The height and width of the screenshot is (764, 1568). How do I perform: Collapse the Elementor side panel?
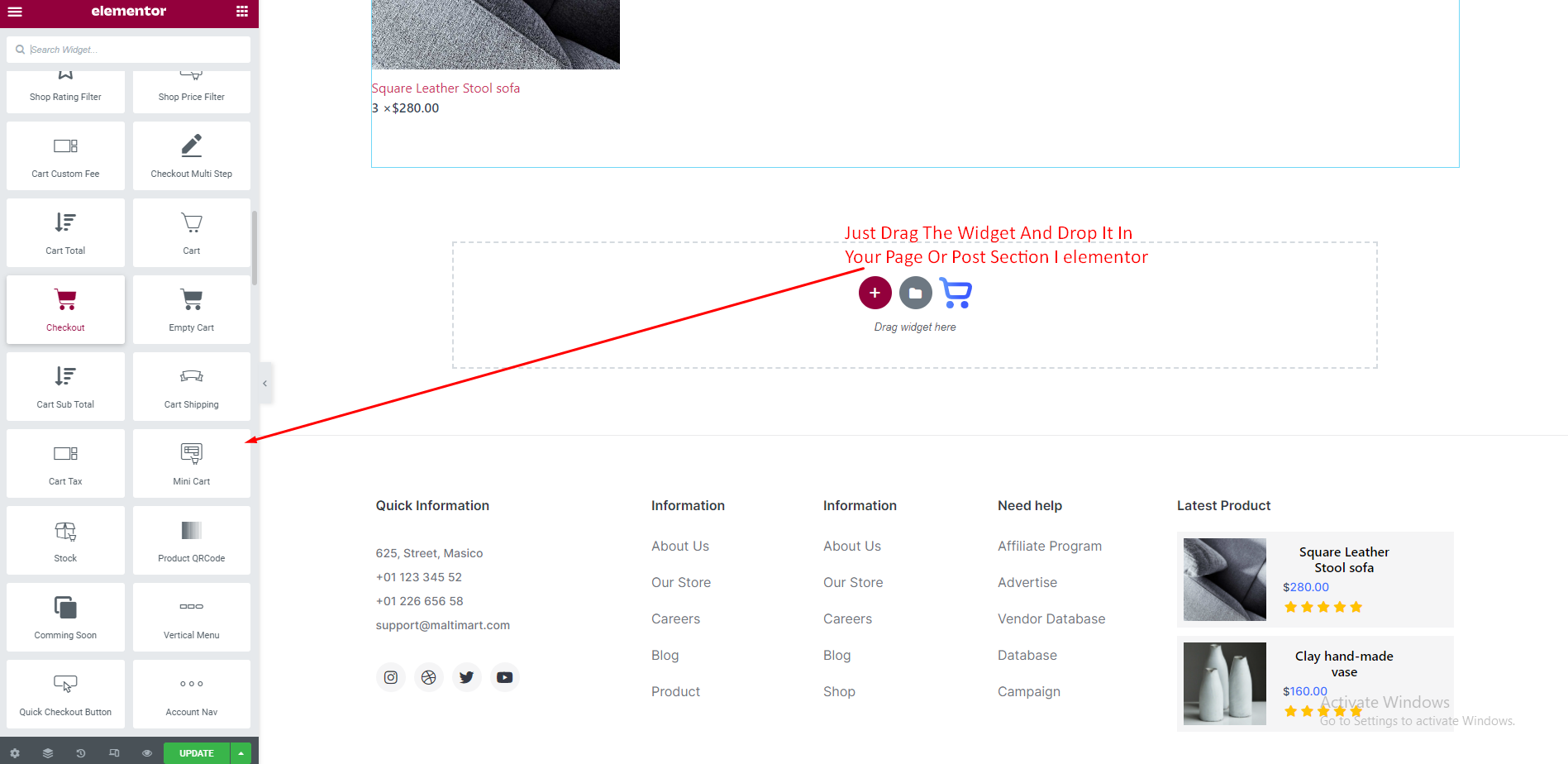265,383
